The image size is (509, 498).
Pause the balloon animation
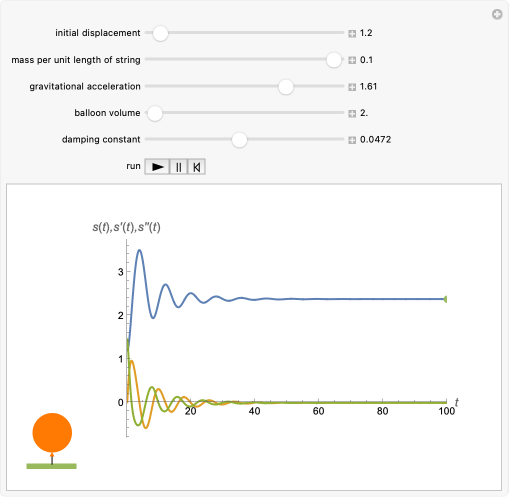(179, 167)
